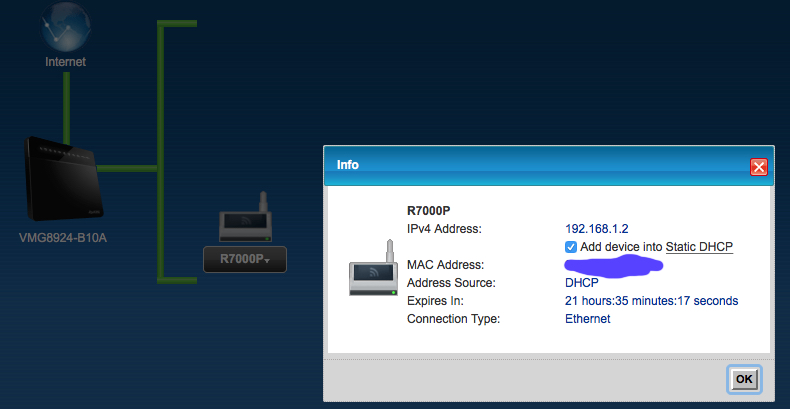
Task: Click the MAC Address label
Action: 445,264
